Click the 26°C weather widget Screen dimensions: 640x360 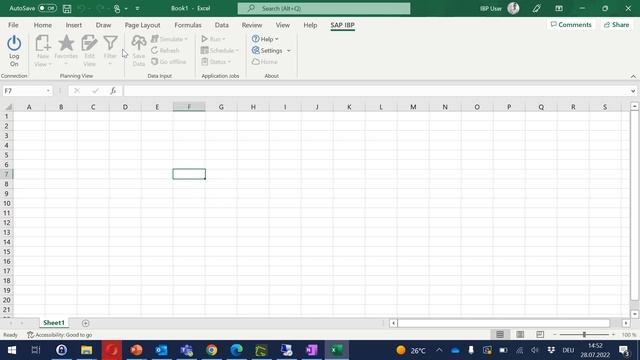click(x=411, y=350)
